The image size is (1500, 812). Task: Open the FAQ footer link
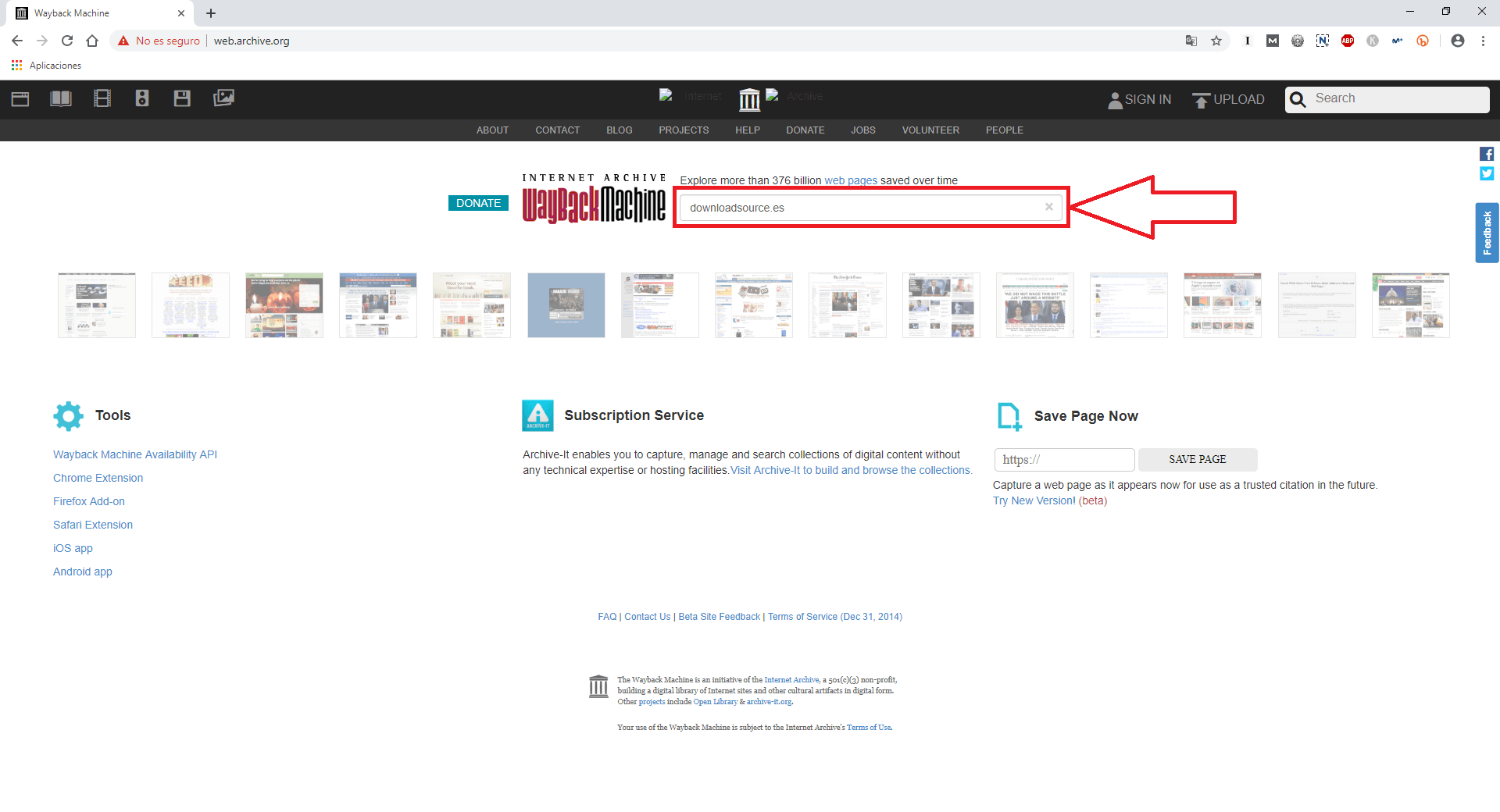(607, 617)
